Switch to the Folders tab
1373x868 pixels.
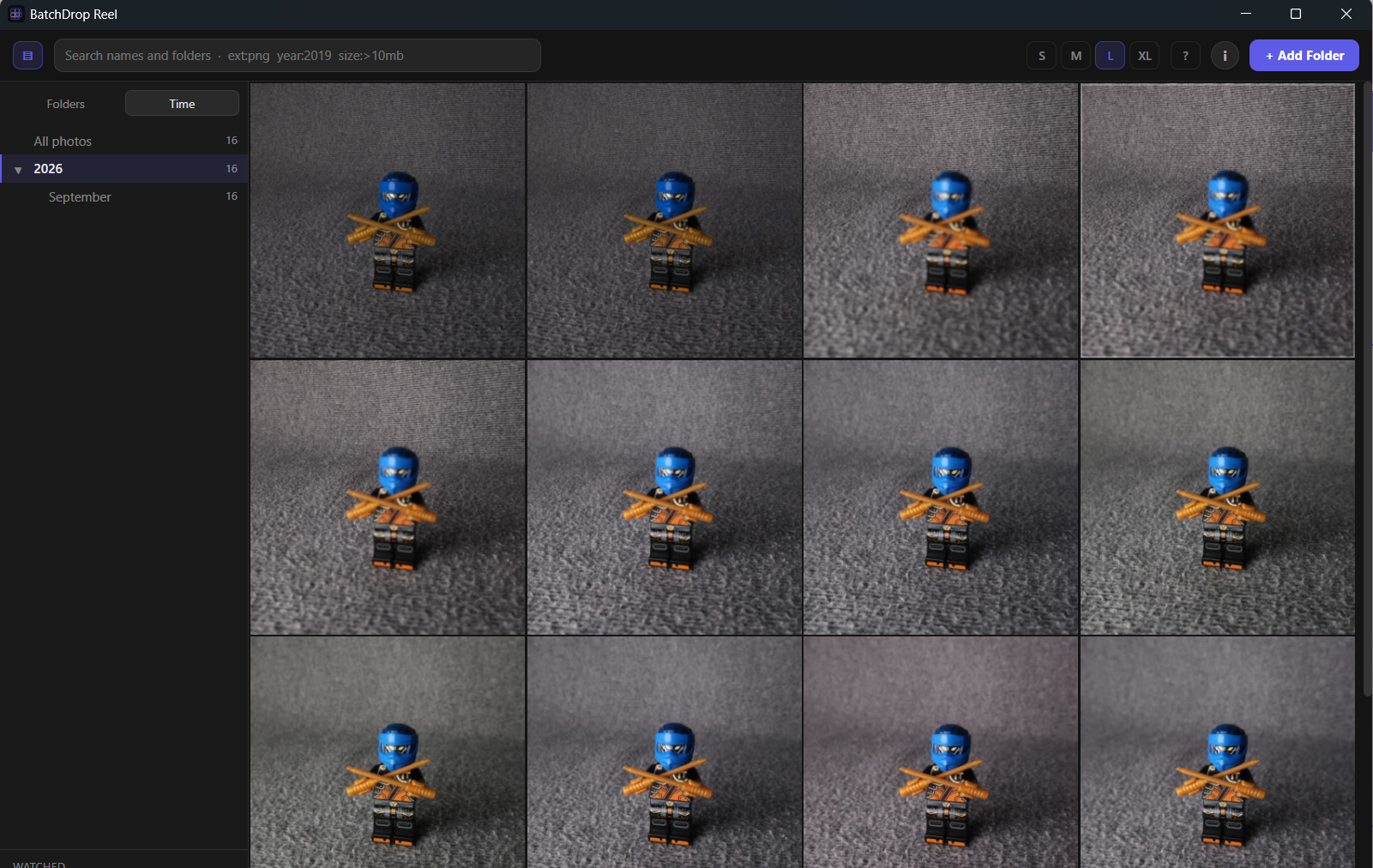pyautogui.click(x=66, y=104)
